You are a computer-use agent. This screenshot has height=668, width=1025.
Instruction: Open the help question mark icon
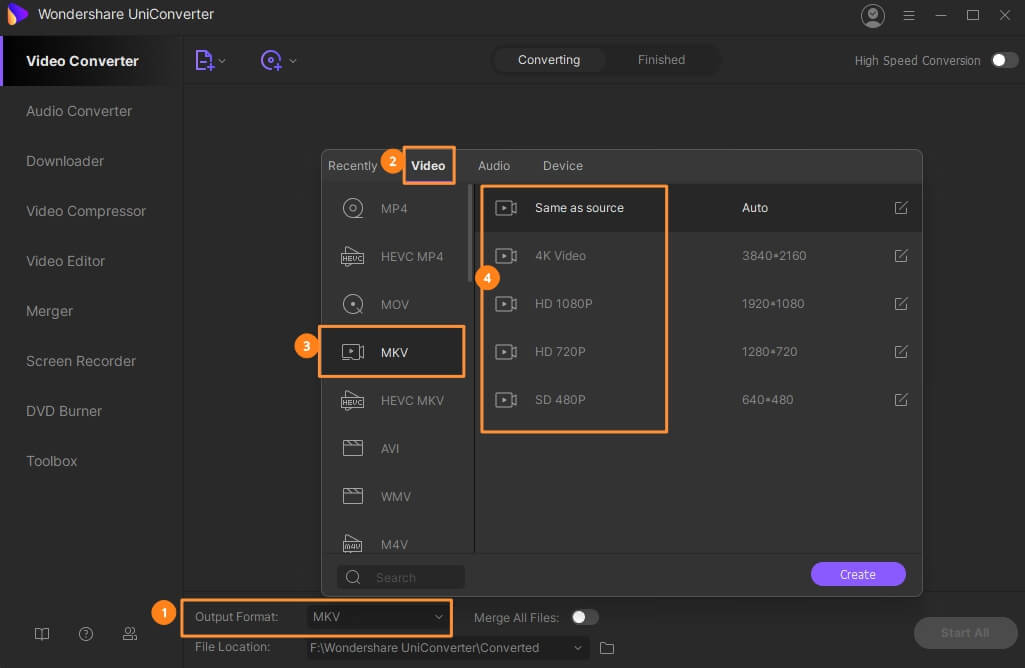click(86, 633)
